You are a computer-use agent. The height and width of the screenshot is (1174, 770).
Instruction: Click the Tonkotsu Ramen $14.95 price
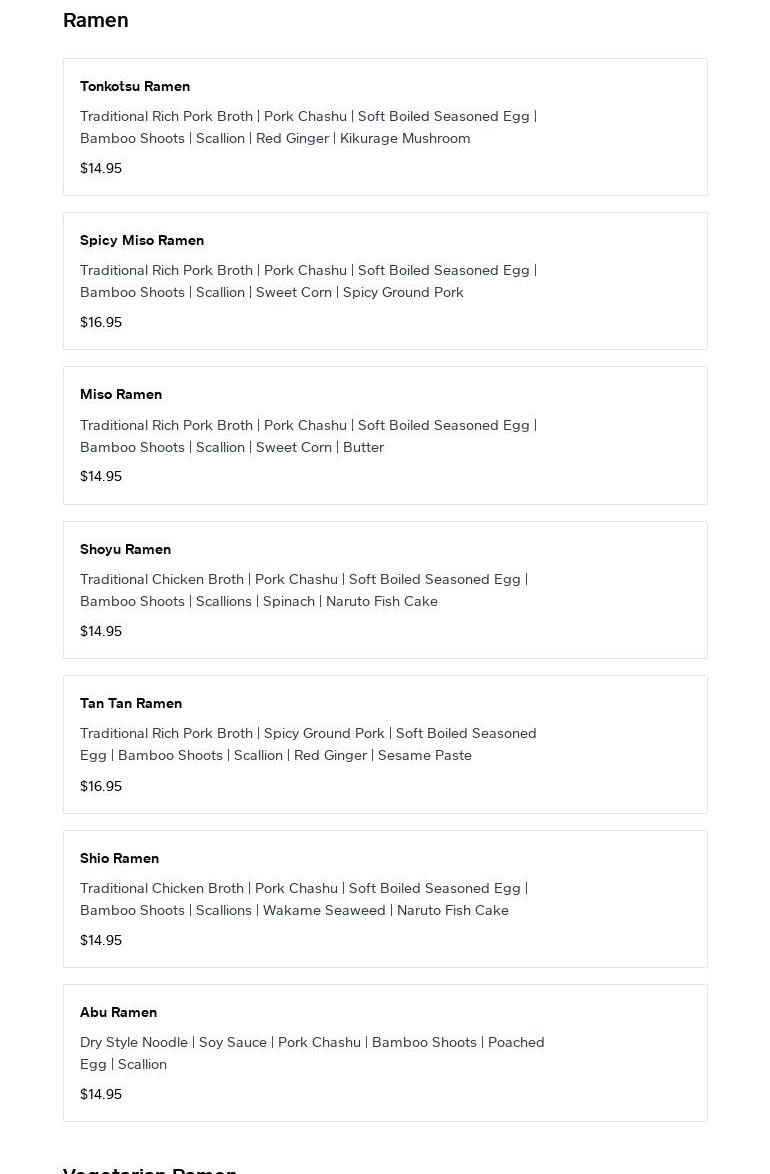click(x=101, y=168)
